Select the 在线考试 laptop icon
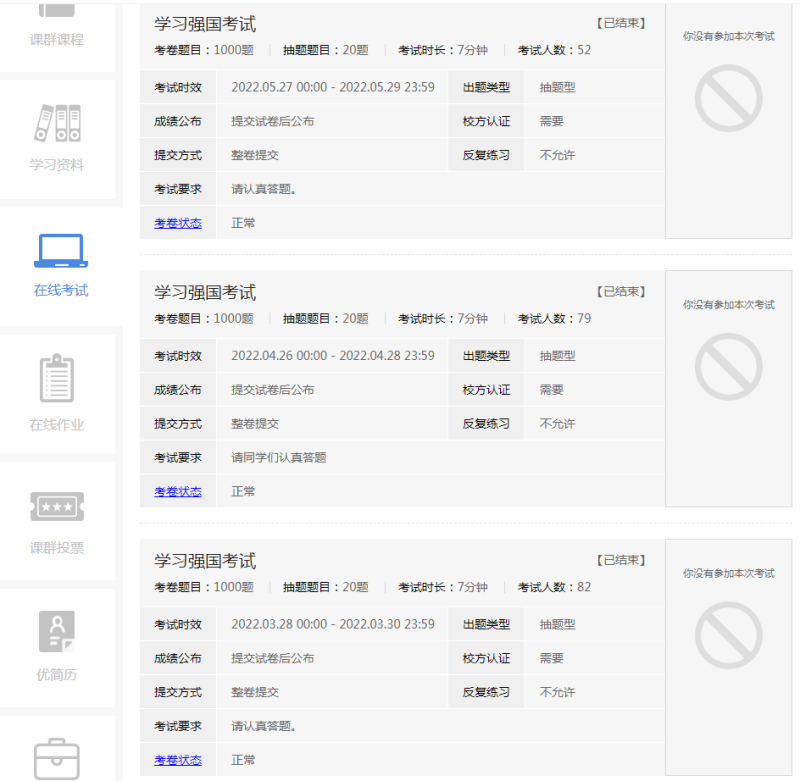The width and height of the screenshot is (800, 781). (x=60, y=251)
